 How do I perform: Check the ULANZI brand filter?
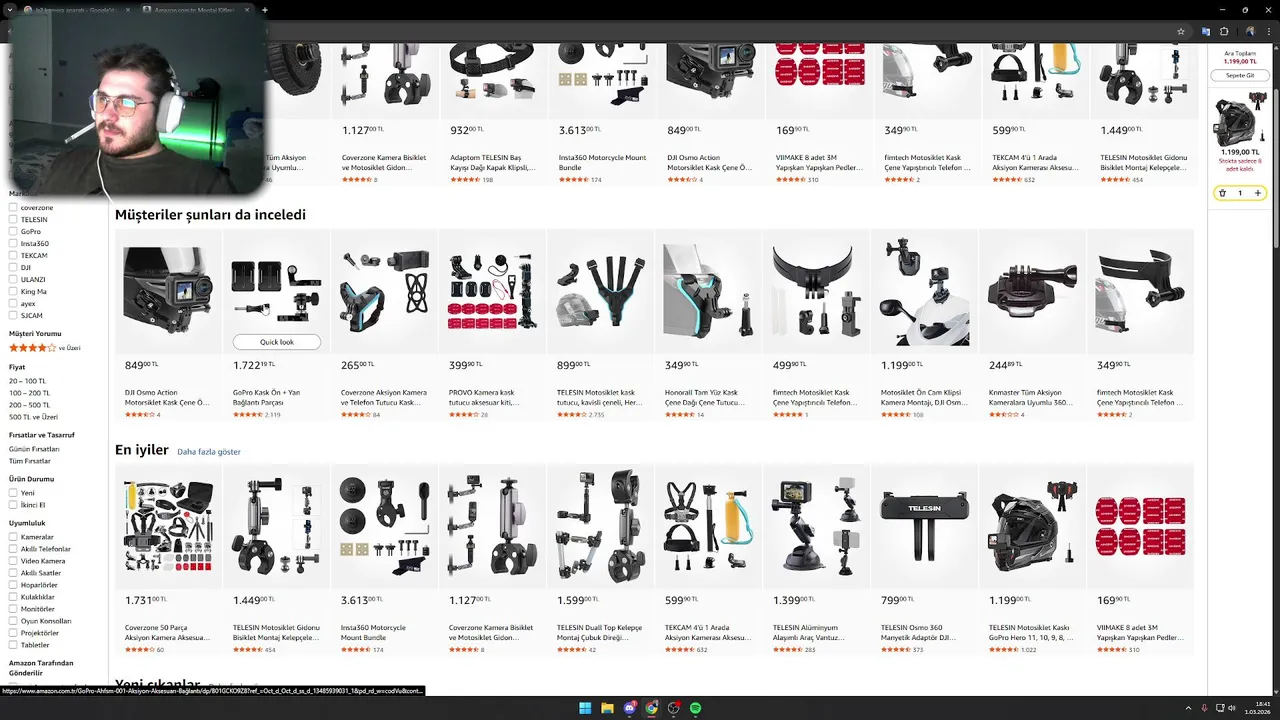click(x=13, y=280)
